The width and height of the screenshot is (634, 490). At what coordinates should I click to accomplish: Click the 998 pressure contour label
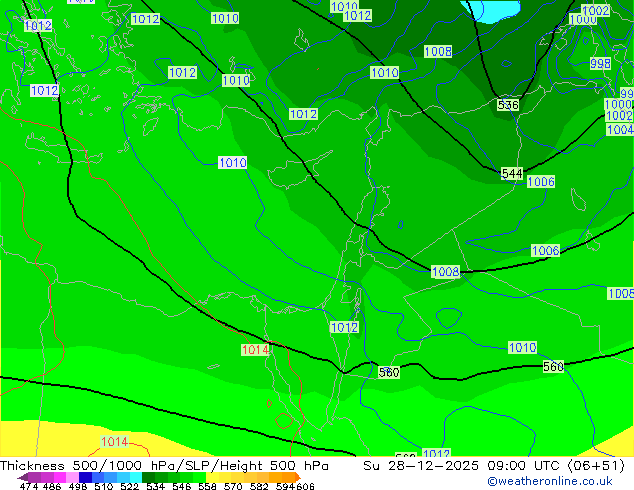(x=600, y=63)
